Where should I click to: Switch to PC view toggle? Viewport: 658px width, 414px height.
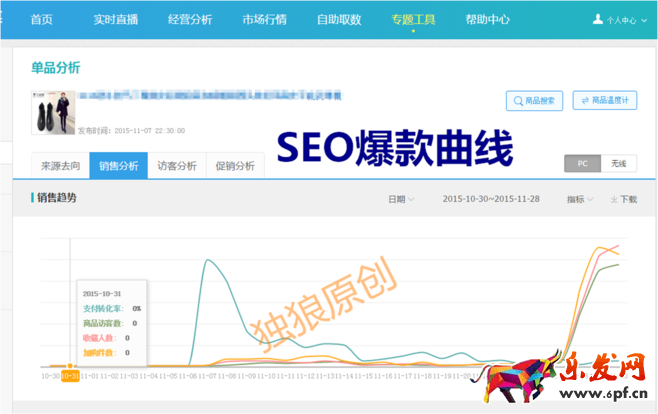(x=582, y=164)
